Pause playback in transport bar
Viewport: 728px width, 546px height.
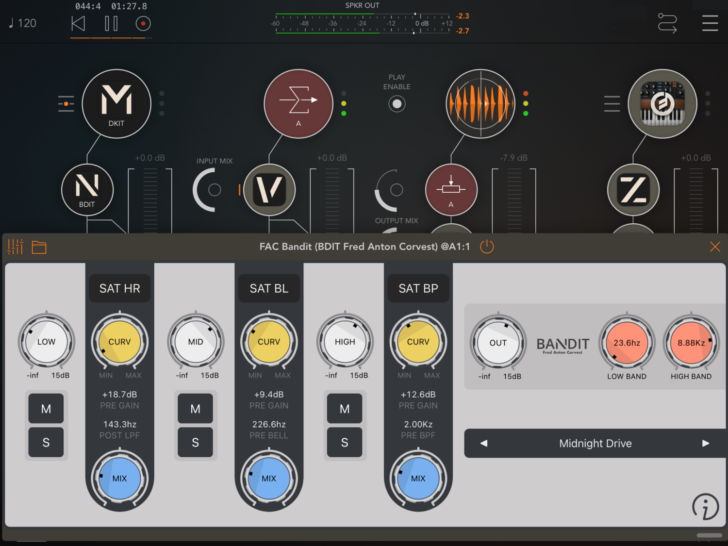click(111, 23)
